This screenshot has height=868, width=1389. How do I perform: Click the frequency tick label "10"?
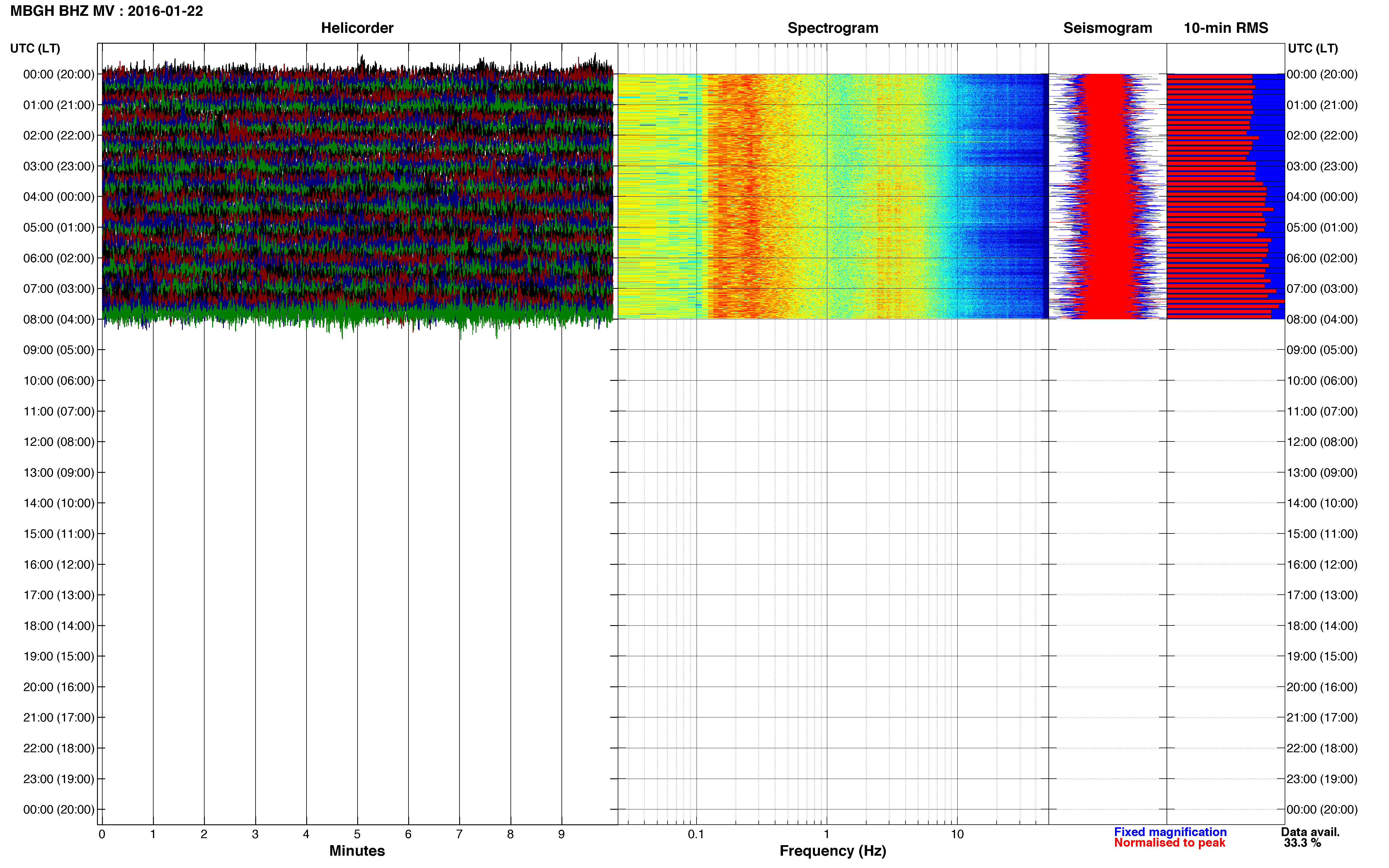957,834
